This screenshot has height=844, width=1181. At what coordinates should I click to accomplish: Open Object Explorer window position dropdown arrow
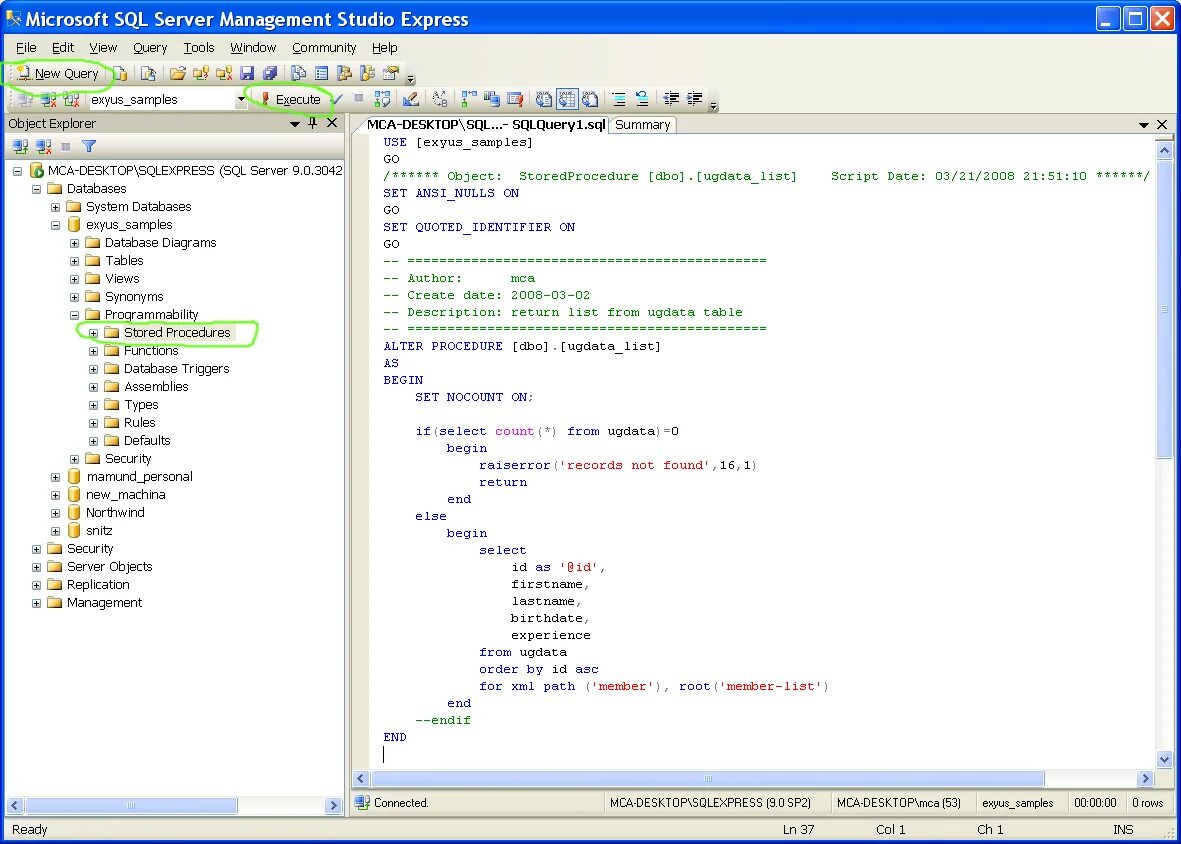[294, 123]
